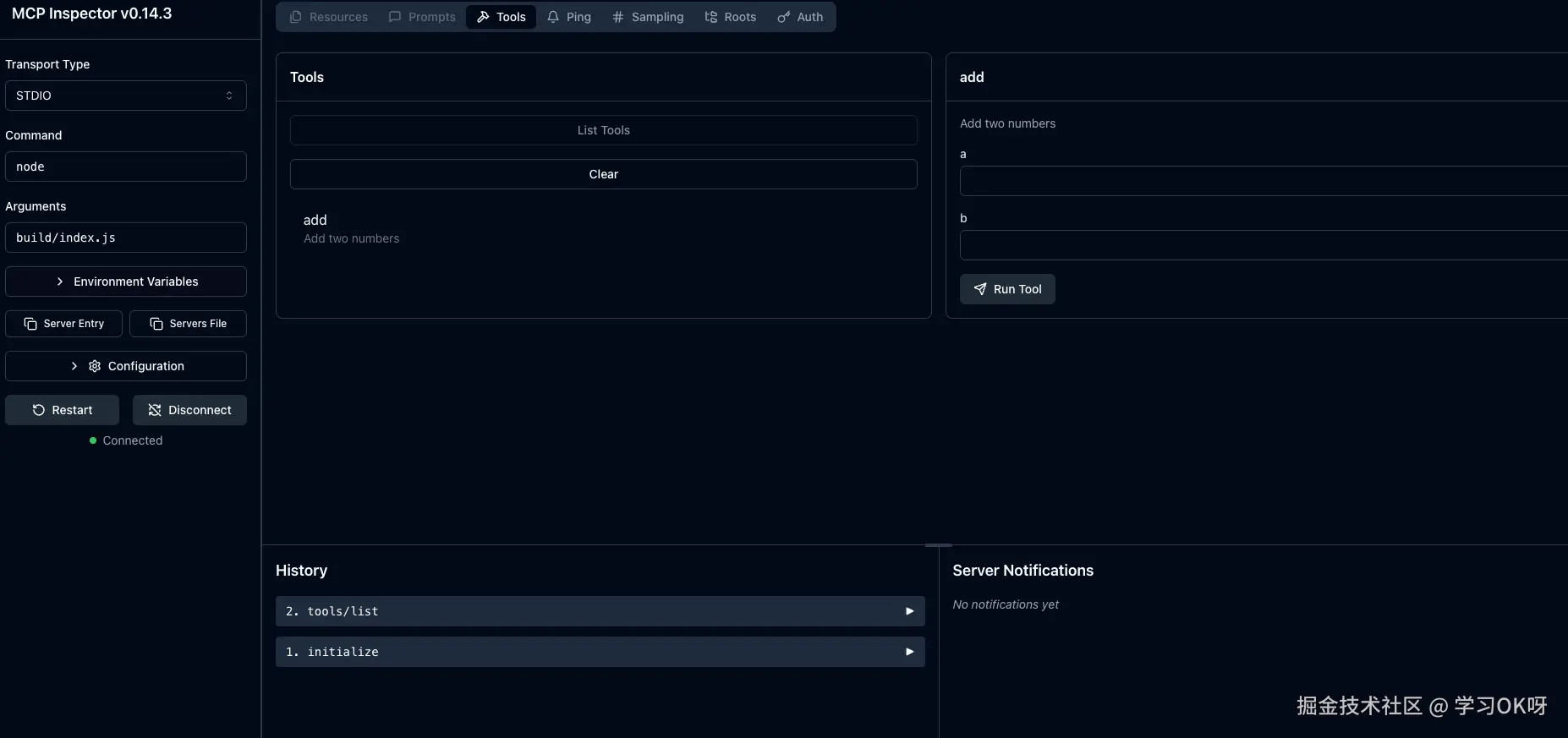Click the copy icon in Server Entry
Viewport: 1568px width, 738px height.
[30, 324]
